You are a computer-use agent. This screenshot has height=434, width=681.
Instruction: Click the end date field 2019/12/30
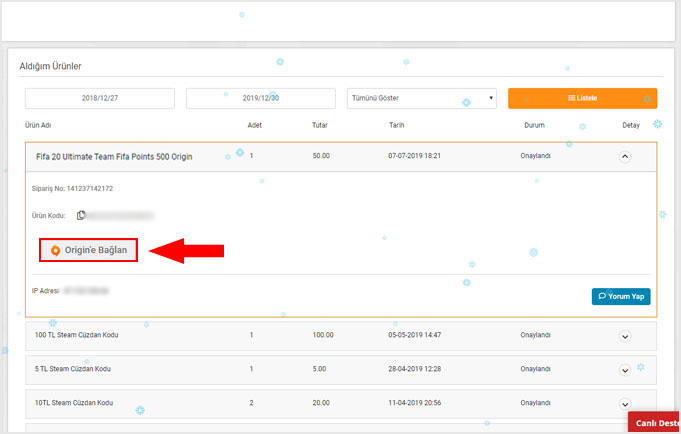[261, 99]
